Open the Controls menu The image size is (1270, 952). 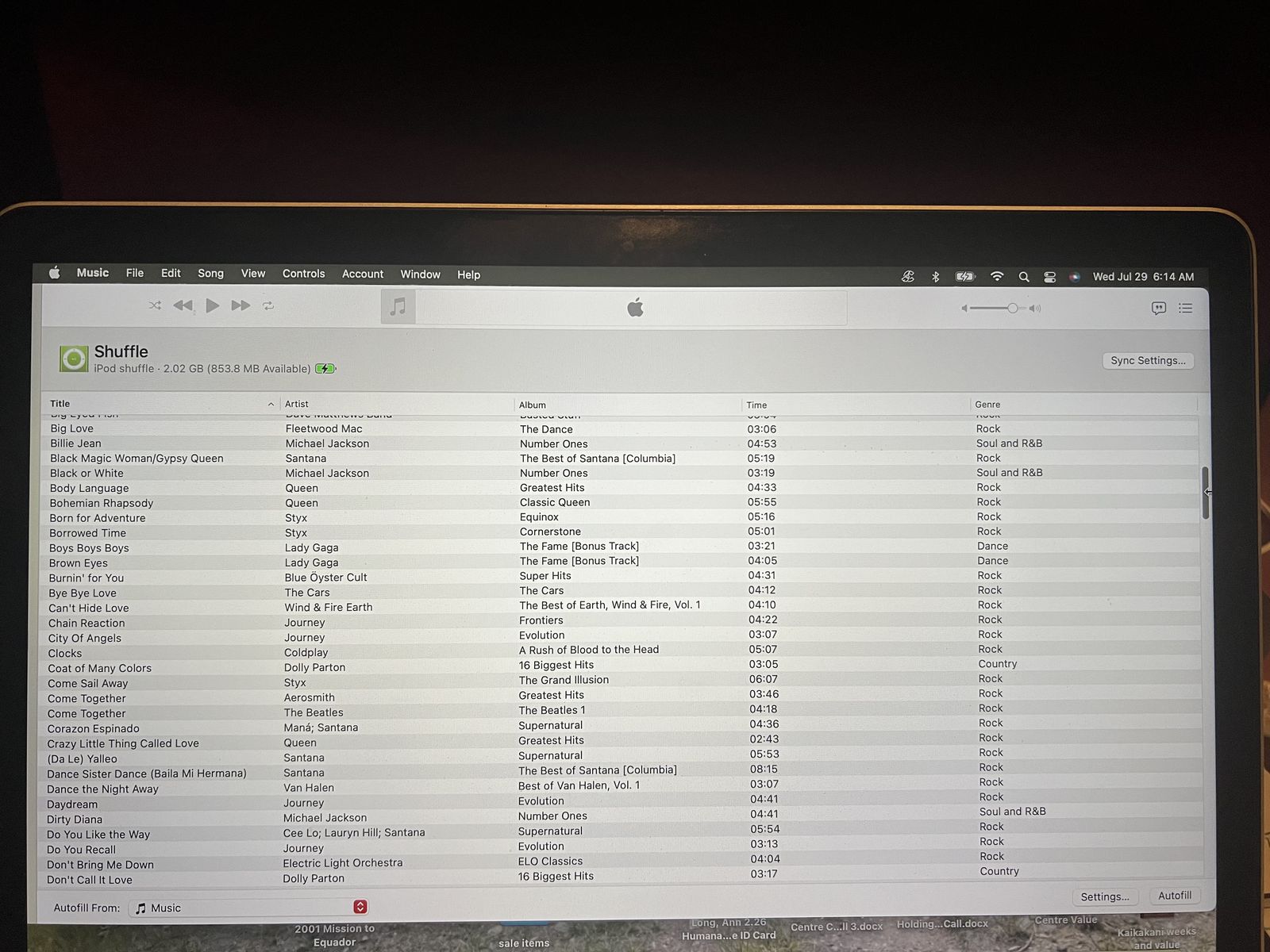304,274
